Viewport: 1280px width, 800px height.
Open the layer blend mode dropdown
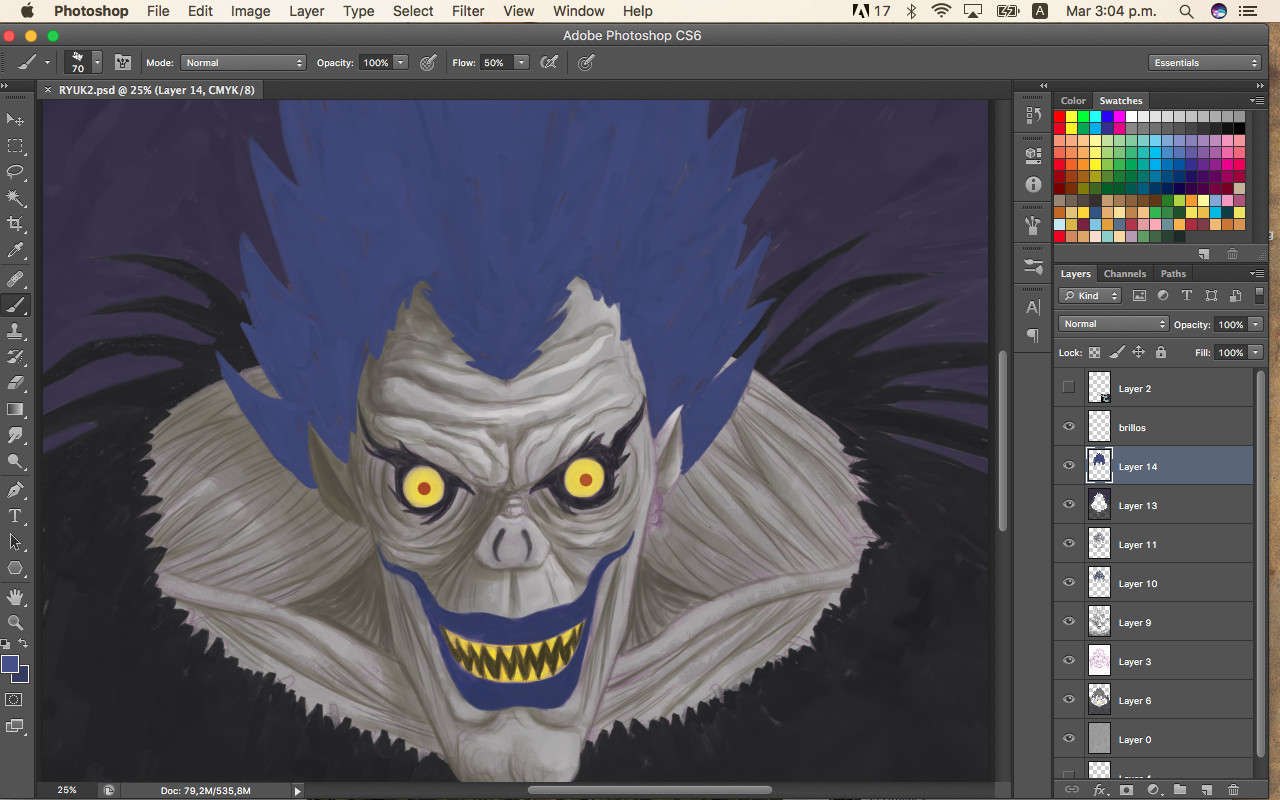tap(1113, 324)
